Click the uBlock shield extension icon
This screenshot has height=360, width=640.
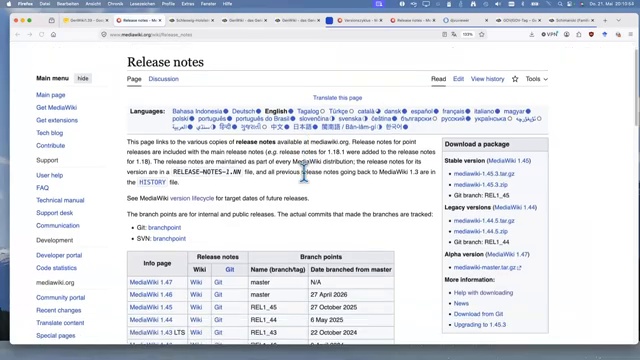591,35
